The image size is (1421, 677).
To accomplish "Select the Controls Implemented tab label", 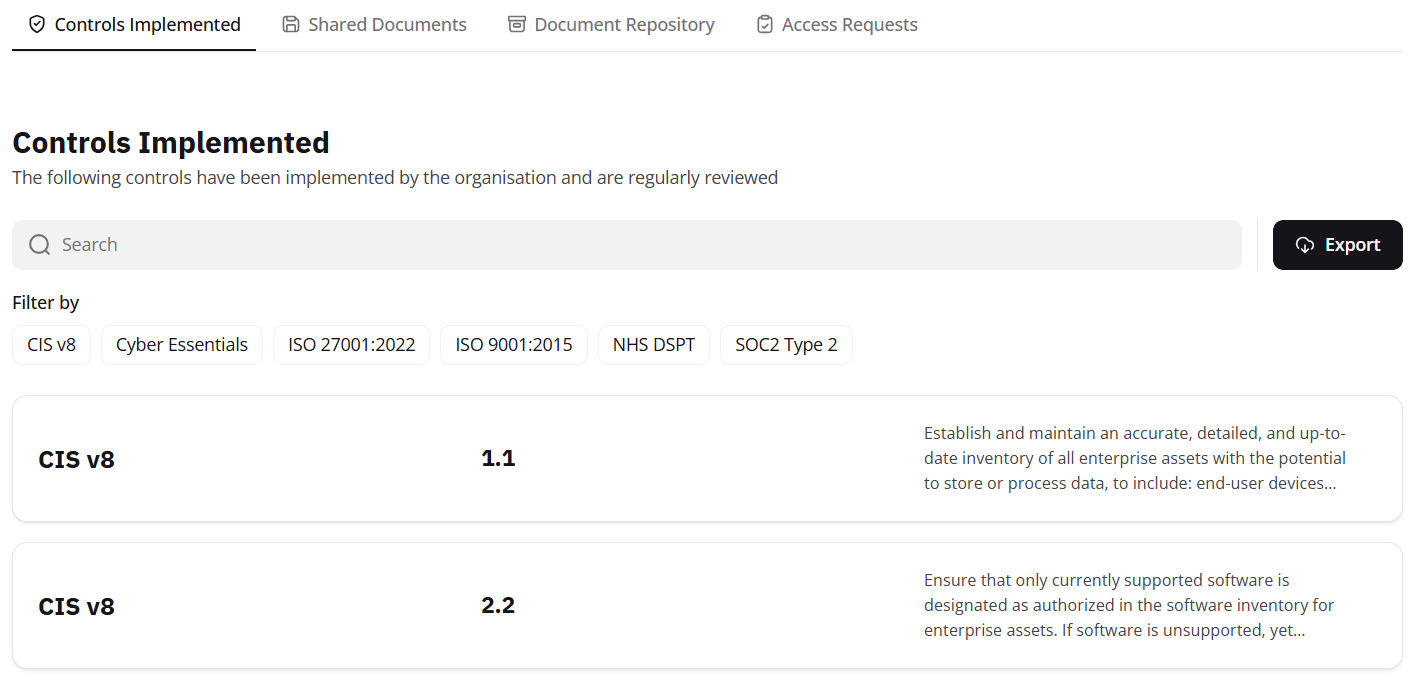I will tap(147, 25).
